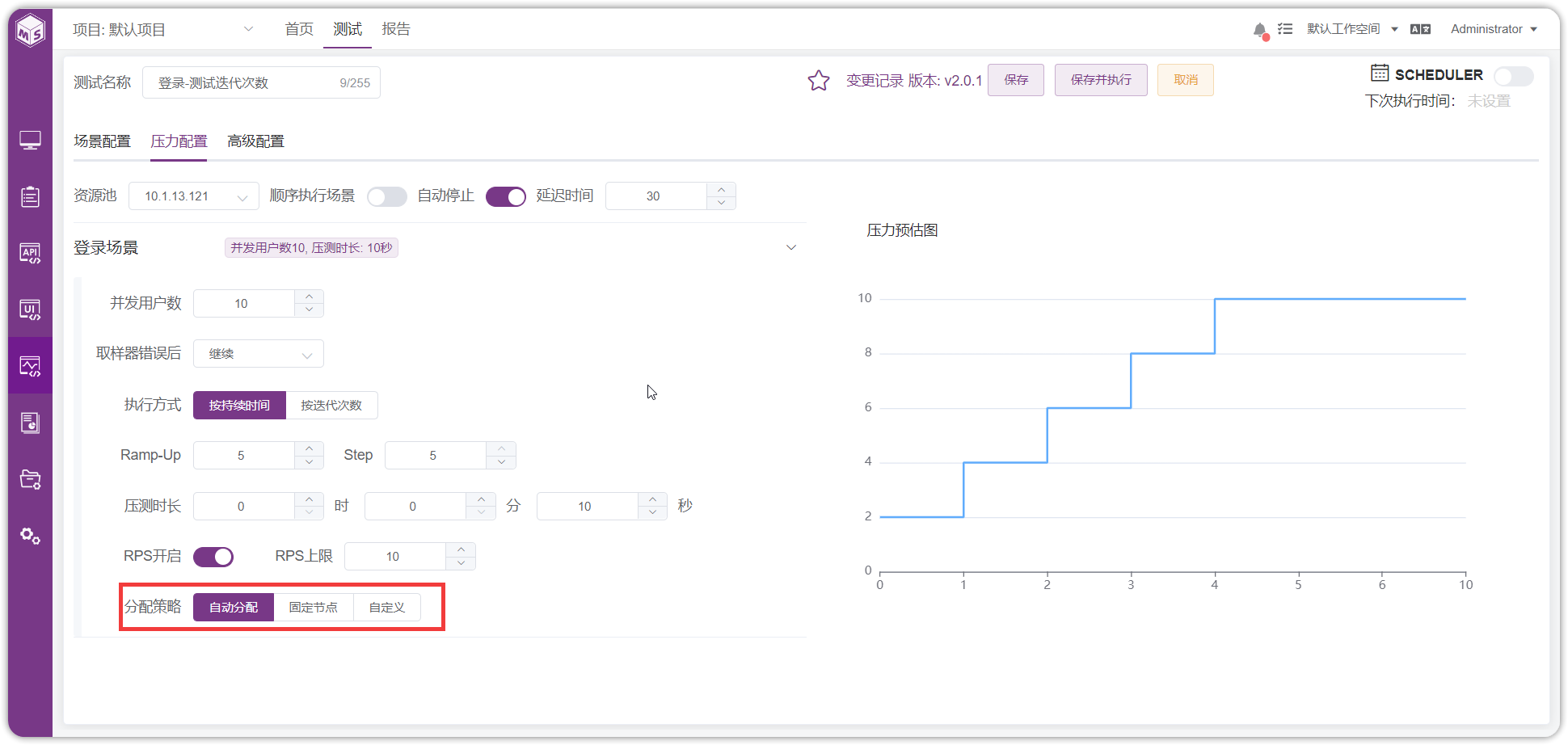This screenshot has height=745, width=1568.
Task: Open performance testing sidebar icon
Action: (x=31, y=366)
